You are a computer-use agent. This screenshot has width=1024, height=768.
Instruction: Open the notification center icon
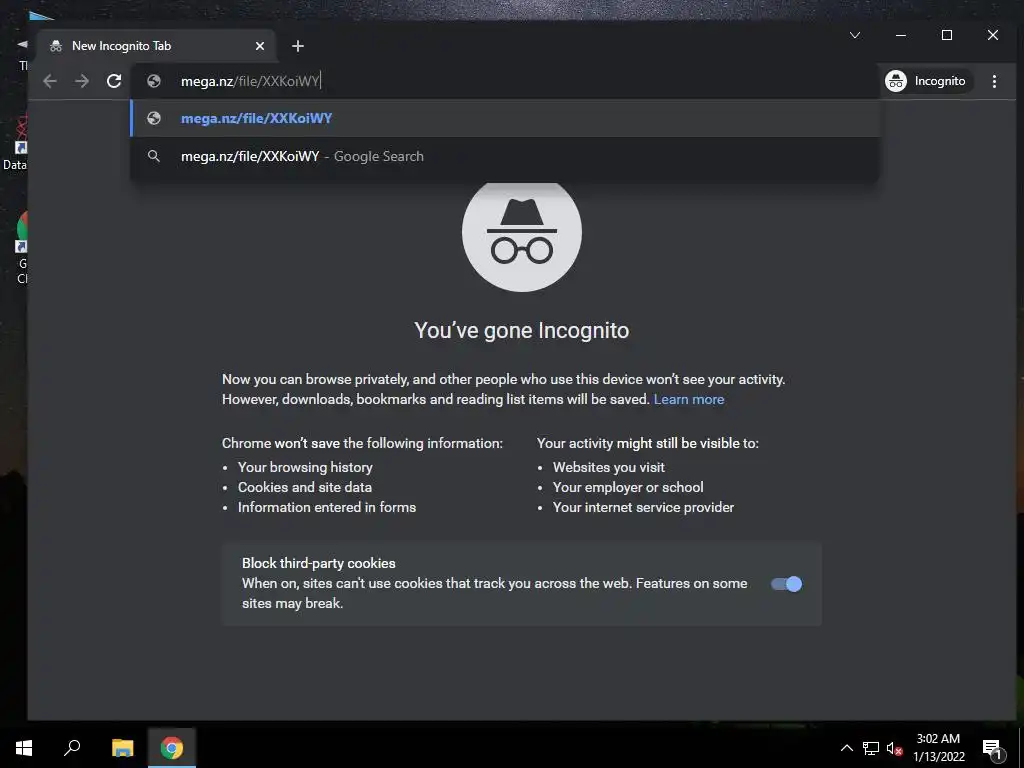pos(992,748)
